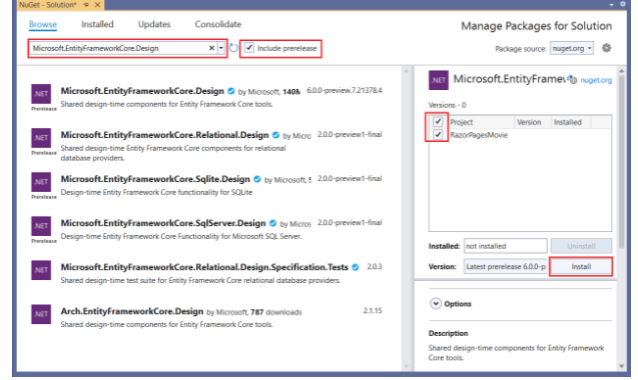
Task: Click verified badge next to Relational.Design package
Action: (276, 135)
